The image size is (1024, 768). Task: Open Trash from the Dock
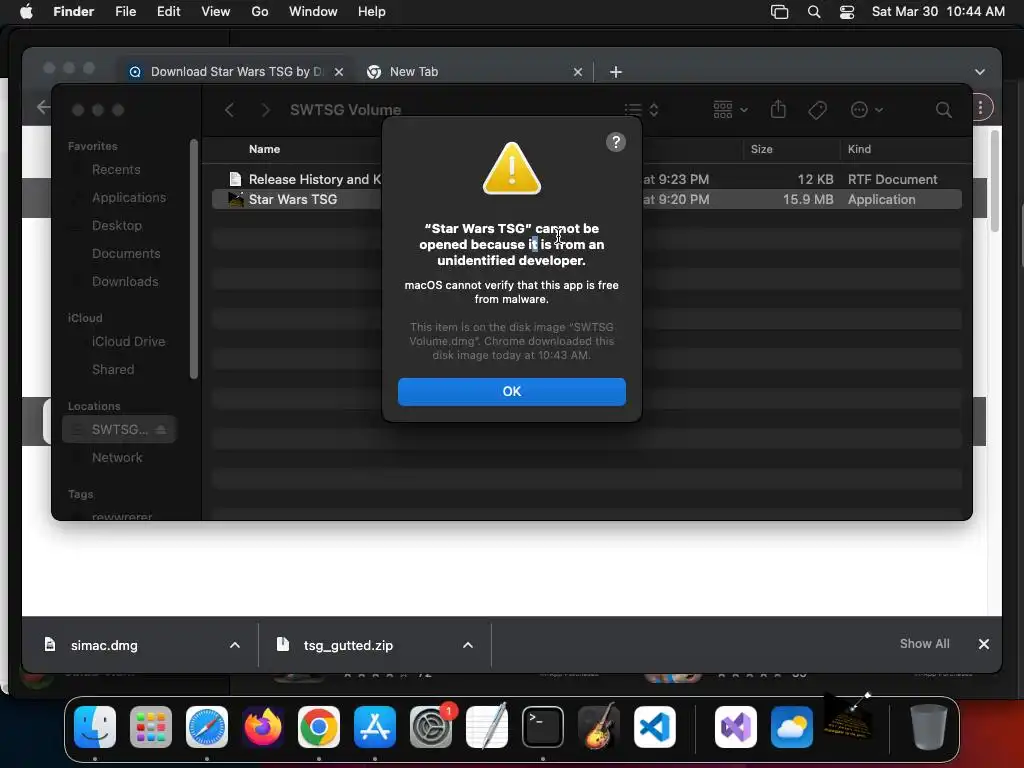click(928, 727)
